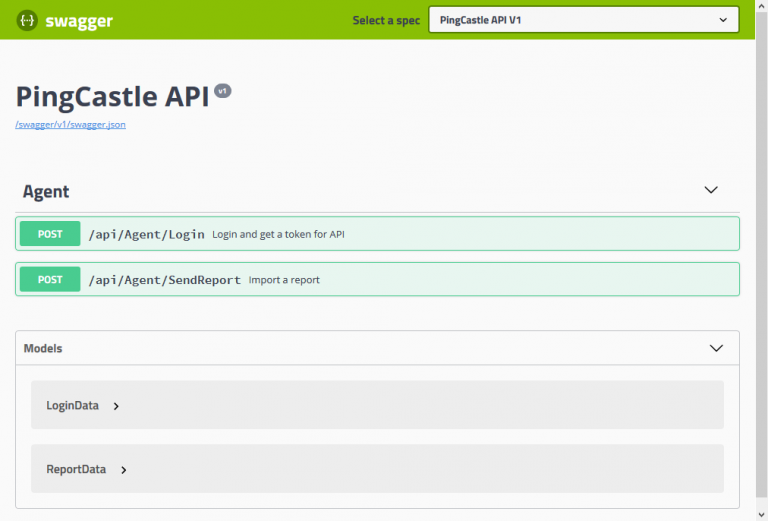Click the 'Import a report' description

pos(284,280)
